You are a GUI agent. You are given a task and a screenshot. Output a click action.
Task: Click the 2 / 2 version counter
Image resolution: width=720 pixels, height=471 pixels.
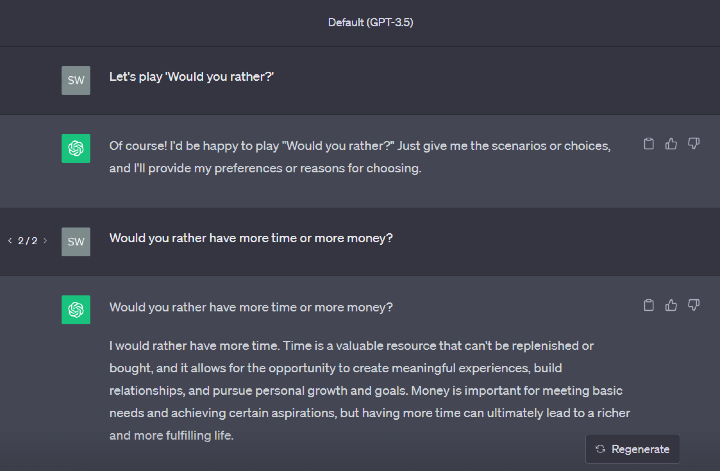pos(27,241)
